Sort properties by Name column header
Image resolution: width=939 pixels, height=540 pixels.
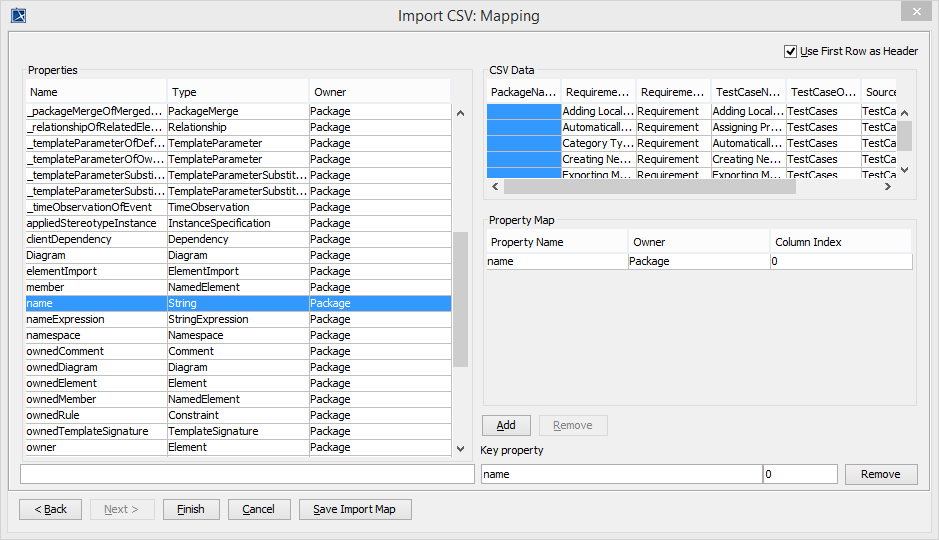(x=96, y=92)
